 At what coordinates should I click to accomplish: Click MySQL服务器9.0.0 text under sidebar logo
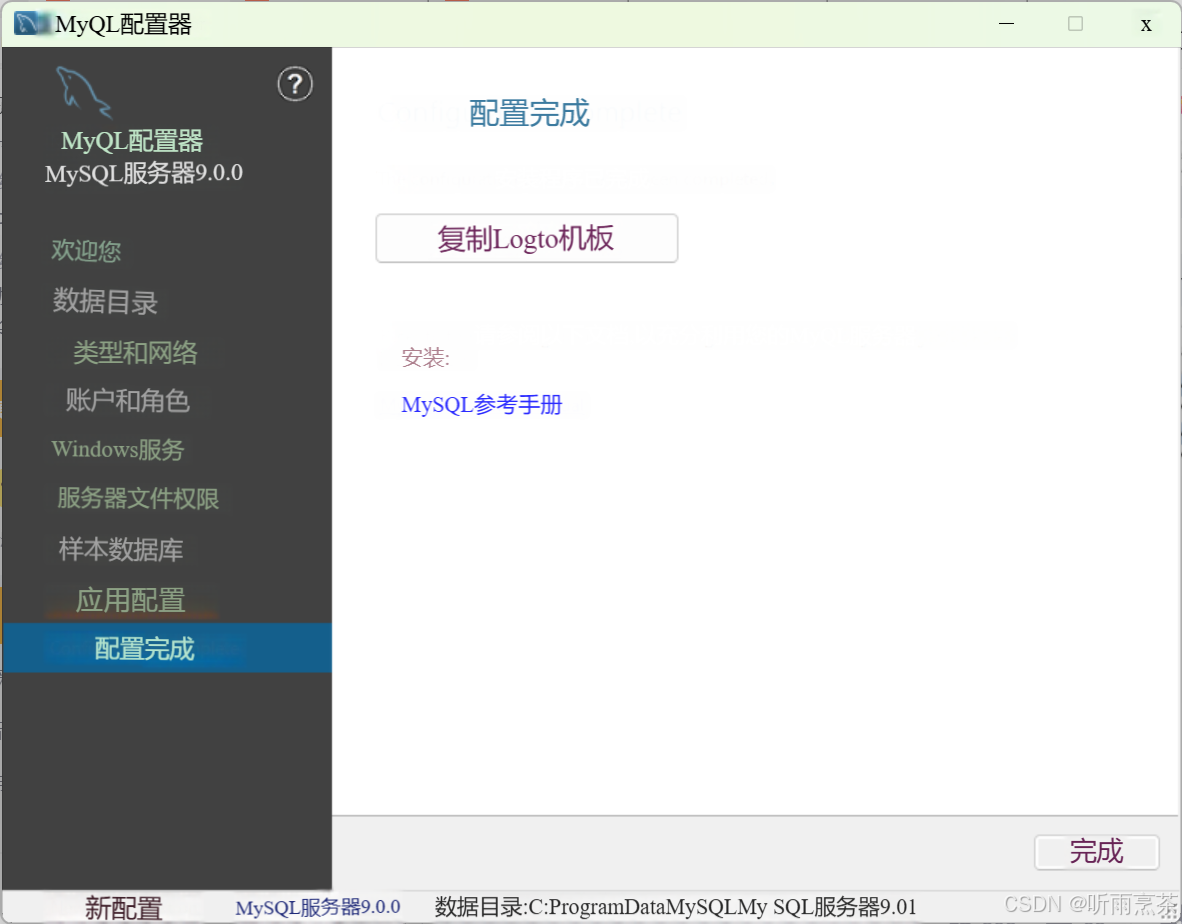coord(144,173)
